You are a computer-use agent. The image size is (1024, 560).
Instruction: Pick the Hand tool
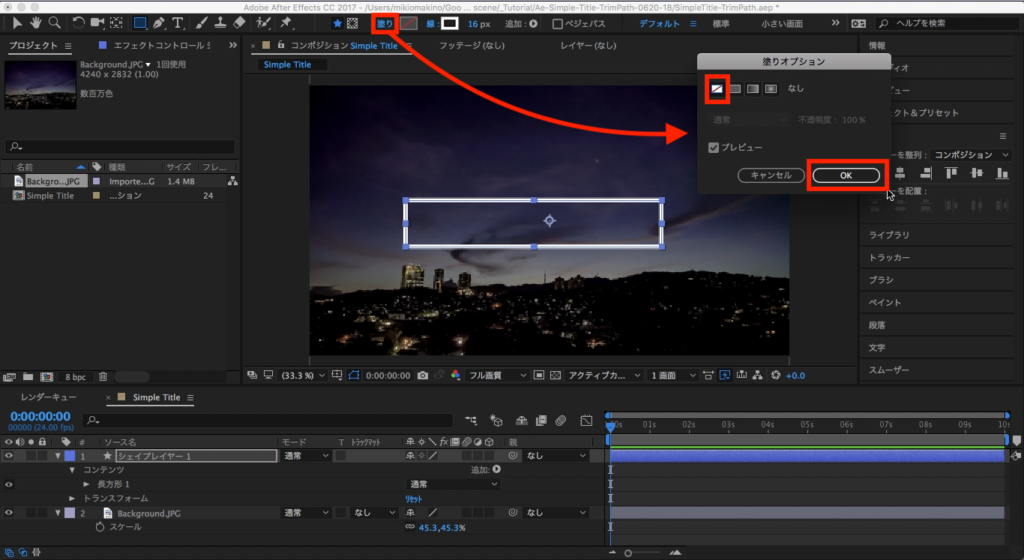pos(35,23)
